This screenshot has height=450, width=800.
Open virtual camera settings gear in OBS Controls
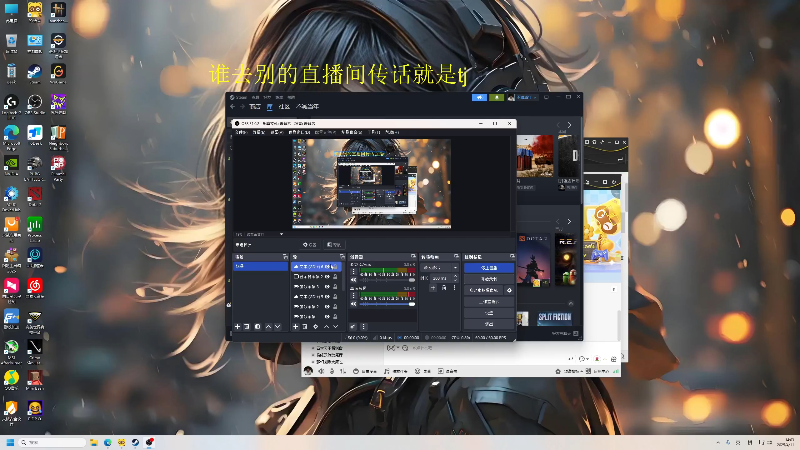pyautogui.click(x=509, y=290)
